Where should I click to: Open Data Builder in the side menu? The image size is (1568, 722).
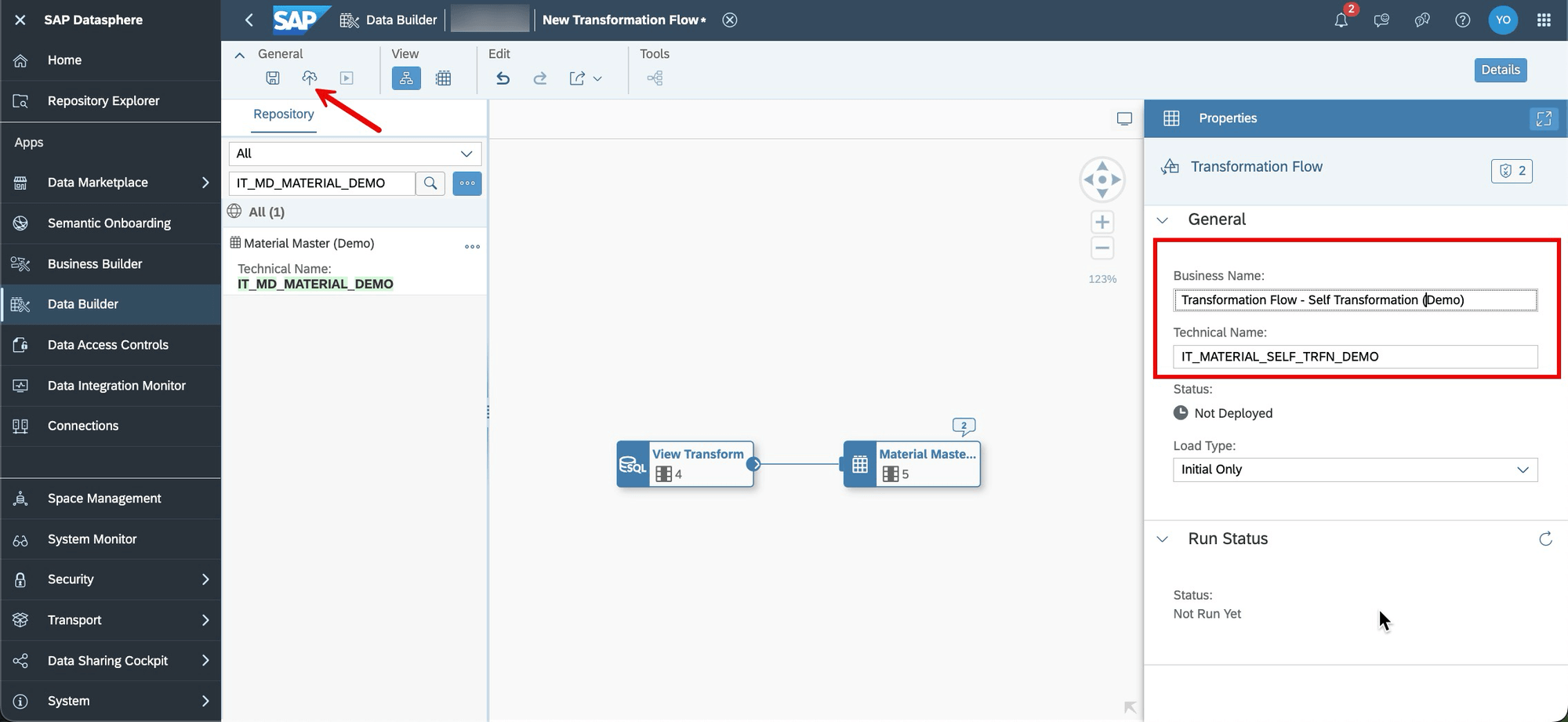111,304
